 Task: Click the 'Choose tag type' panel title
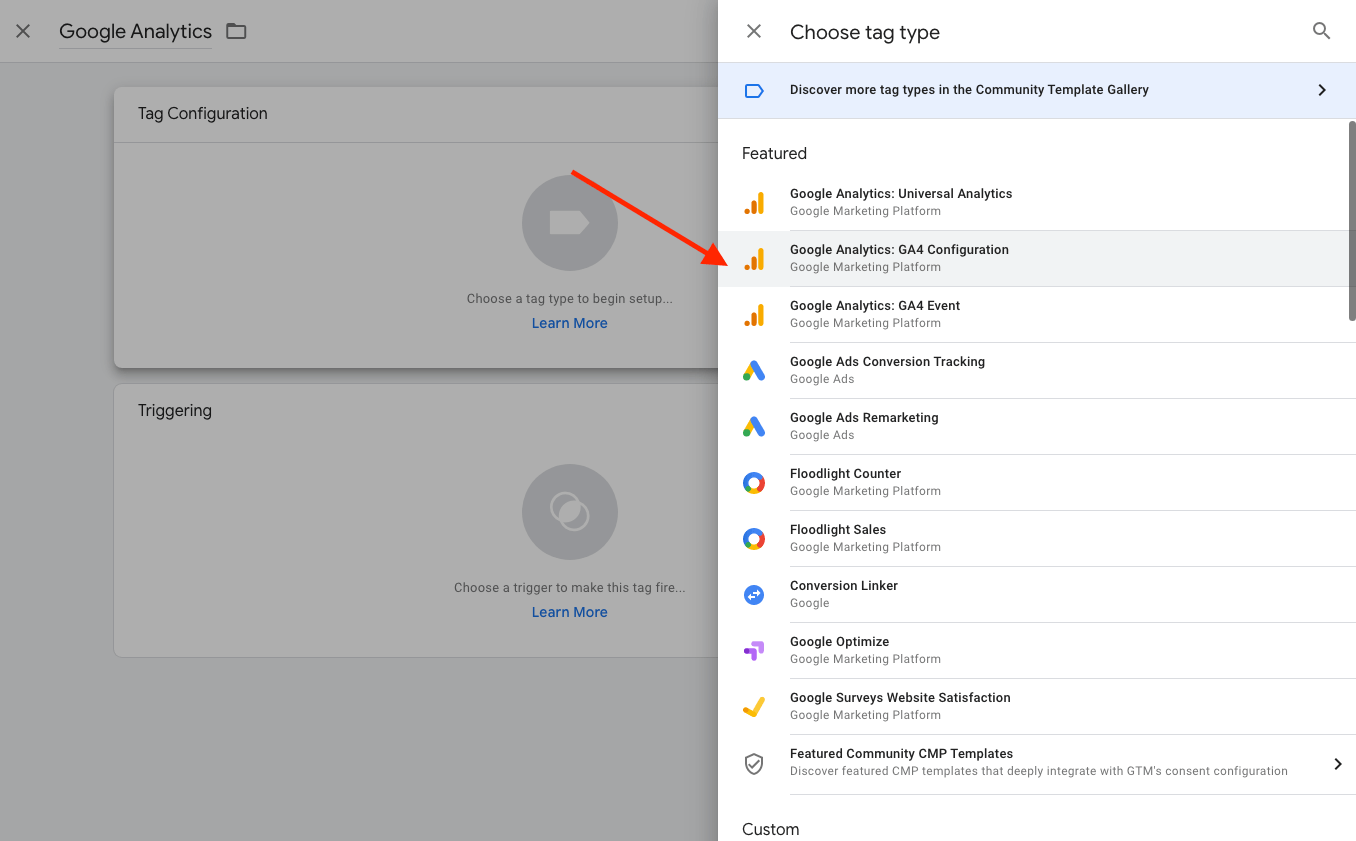click(865, 32)
